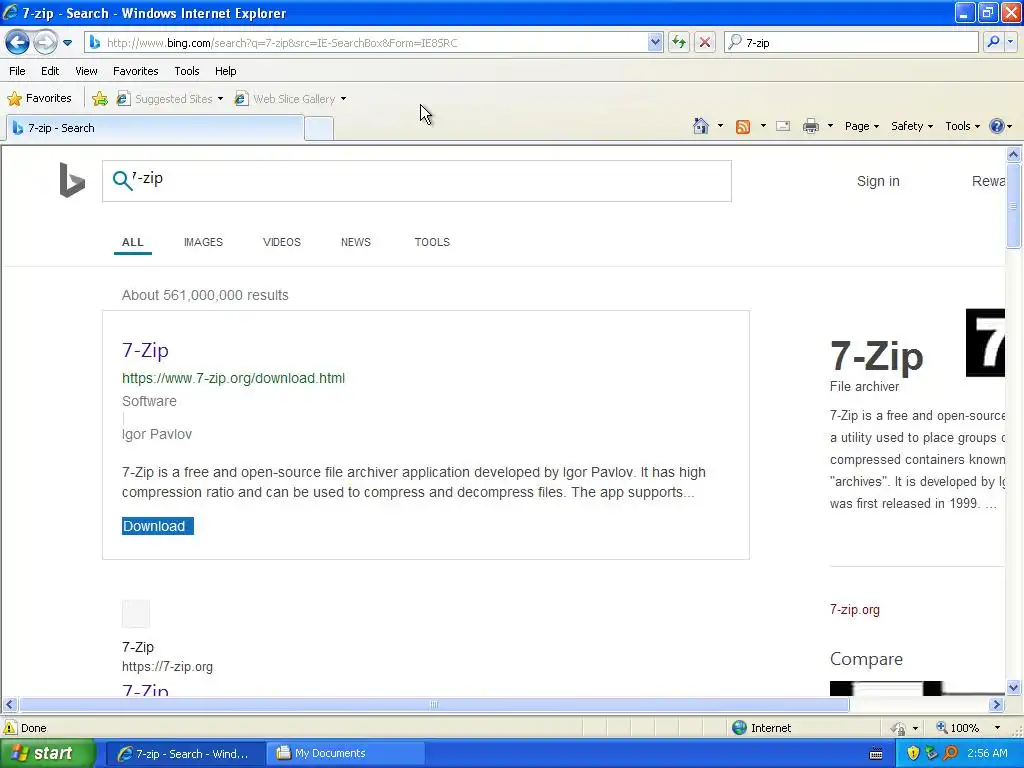Click the vertical scrollbar up arrow
This screenshot has height=768, width=1024.
1013,154
